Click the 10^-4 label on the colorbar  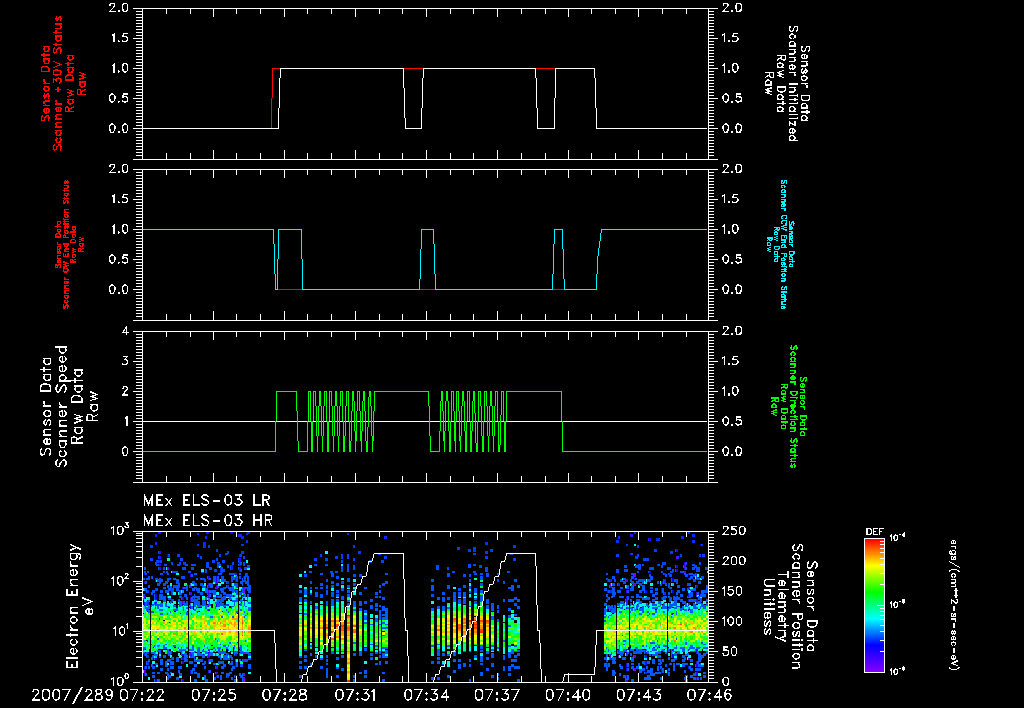(898, 538)
